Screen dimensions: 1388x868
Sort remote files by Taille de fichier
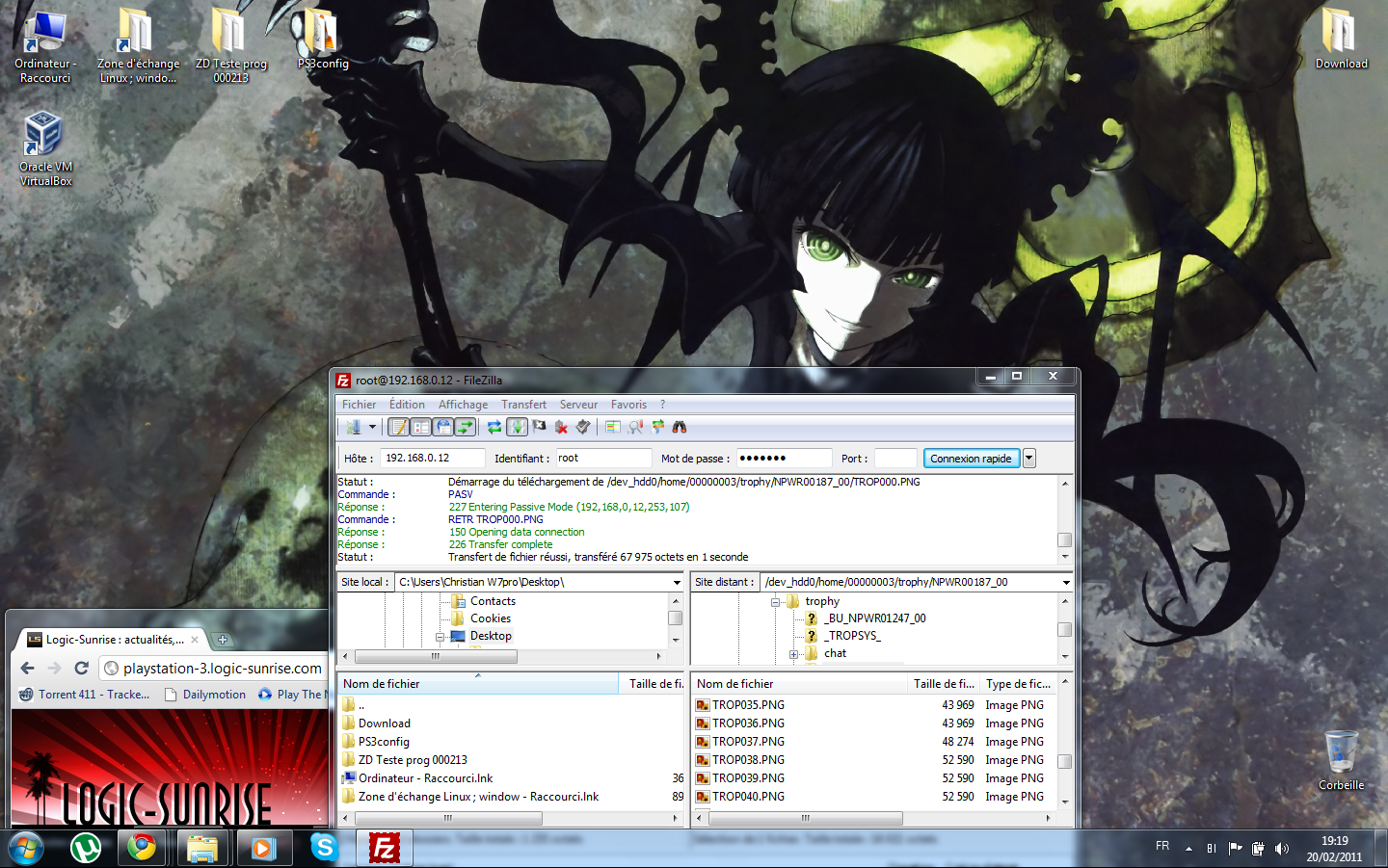[x=944, y=684]
